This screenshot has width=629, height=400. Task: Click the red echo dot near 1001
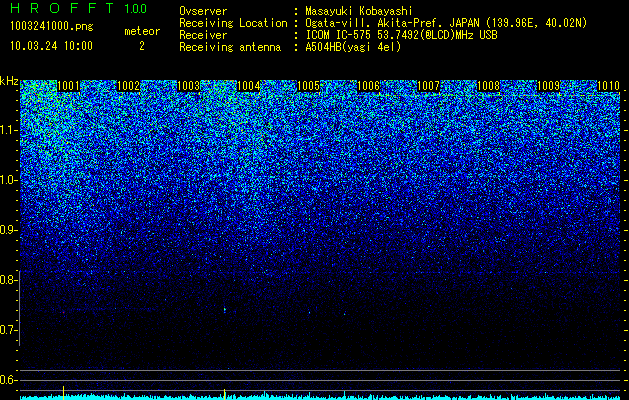pos(63,312)
